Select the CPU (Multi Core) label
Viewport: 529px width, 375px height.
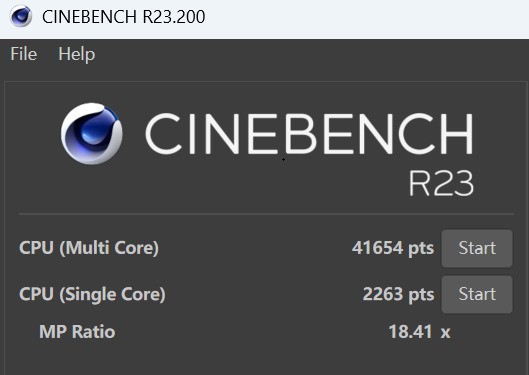pyautogui.click(x=89, y=248)
